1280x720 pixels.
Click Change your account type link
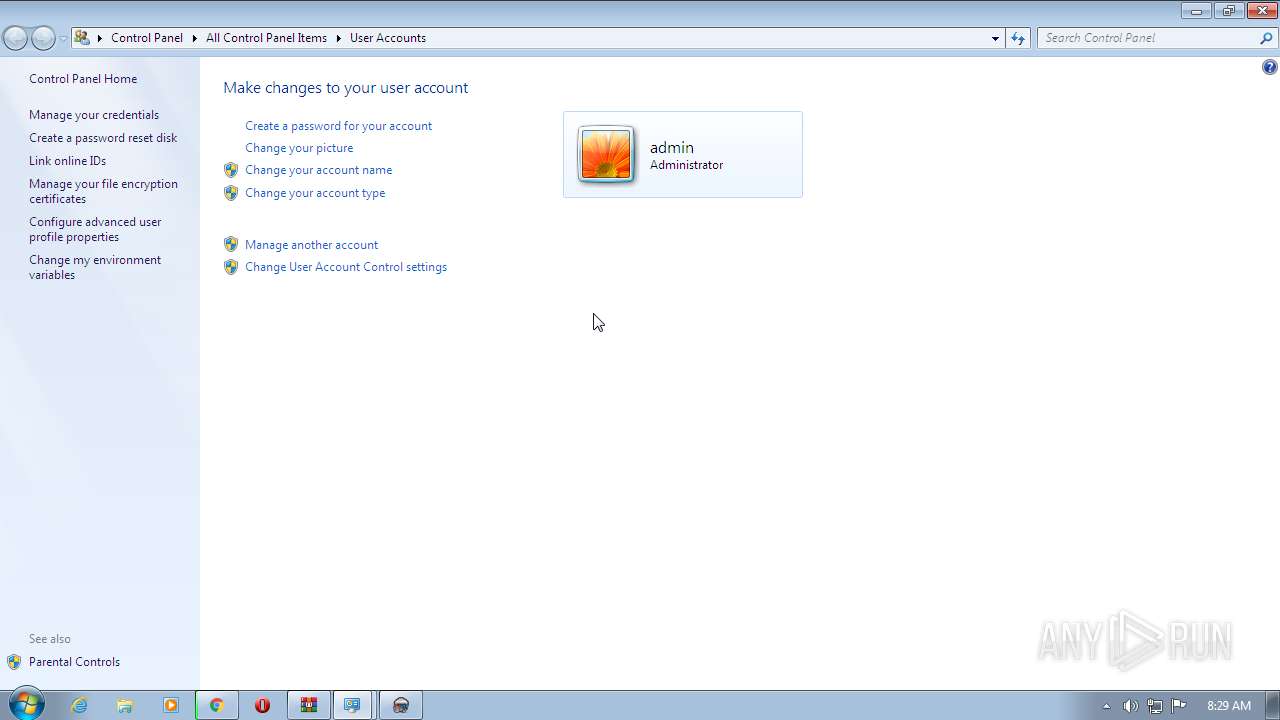(315, 193)
